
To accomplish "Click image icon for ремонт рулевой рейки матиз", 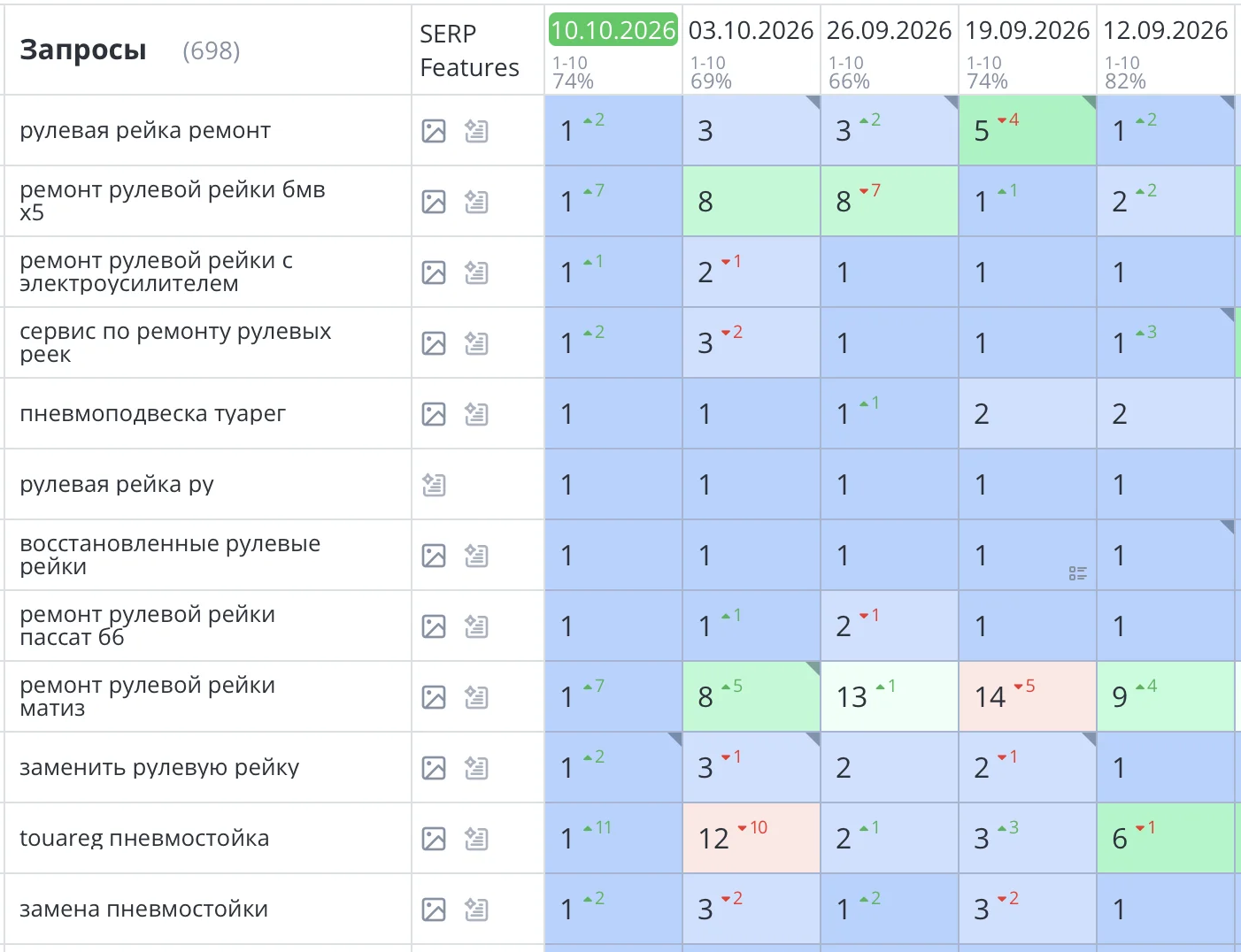I will pos(434,697).
